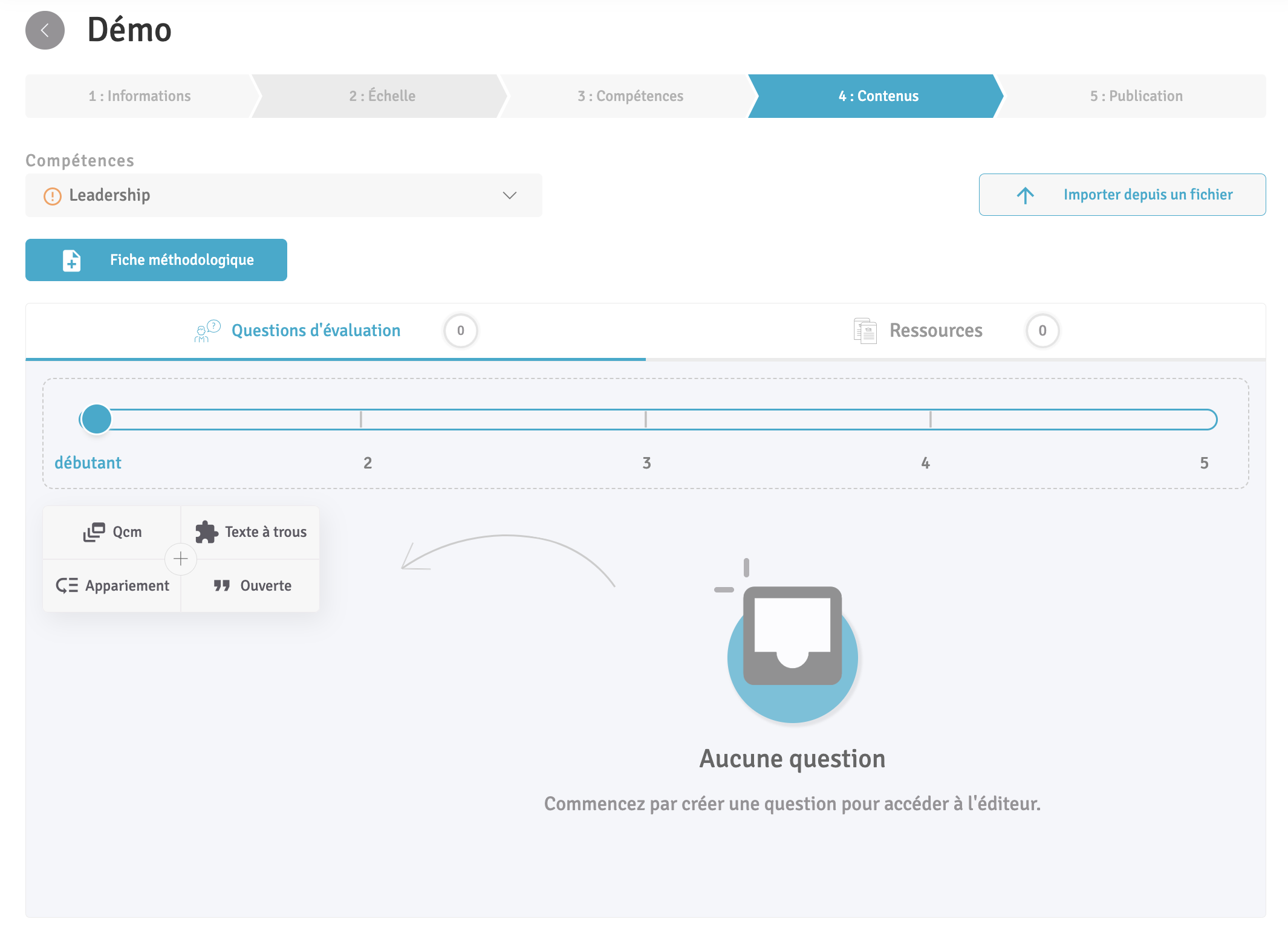Set the level slider to level 3
Image resolution: width=1288 pixels, height=925 pixels.
coord(646,420)
